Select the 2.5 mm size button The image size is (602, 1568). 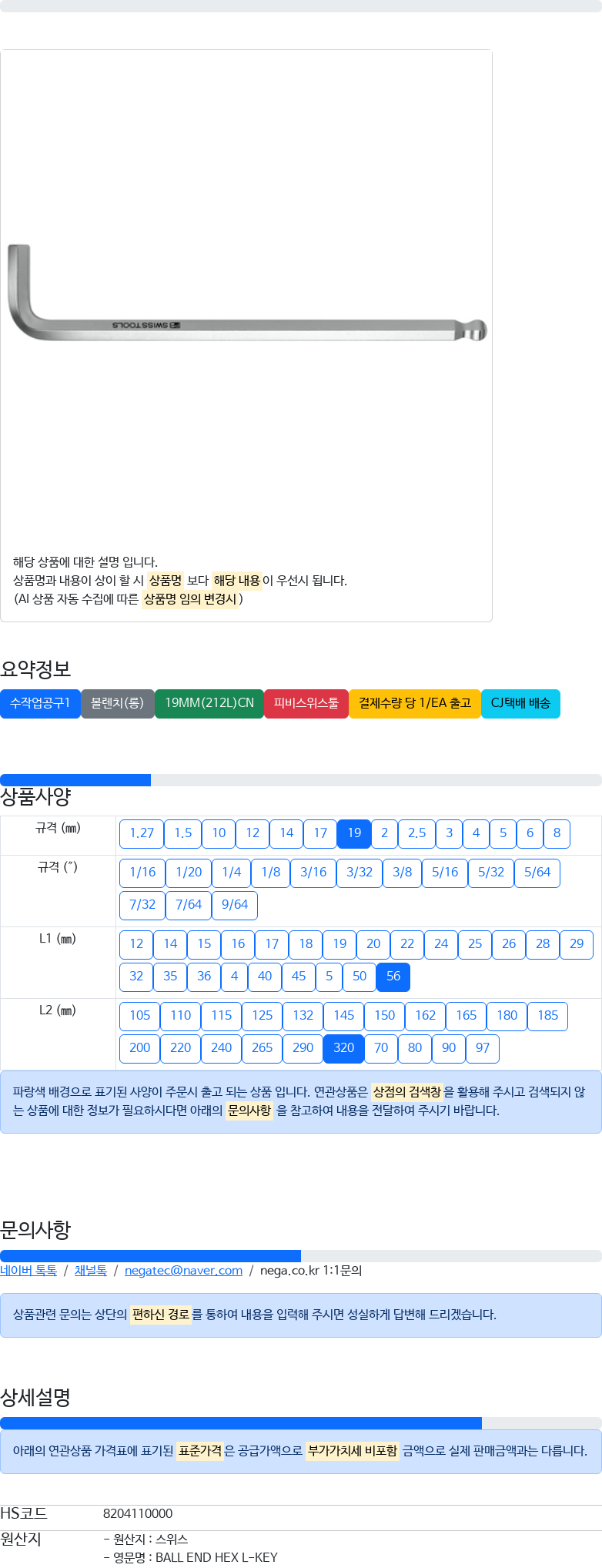416,833
